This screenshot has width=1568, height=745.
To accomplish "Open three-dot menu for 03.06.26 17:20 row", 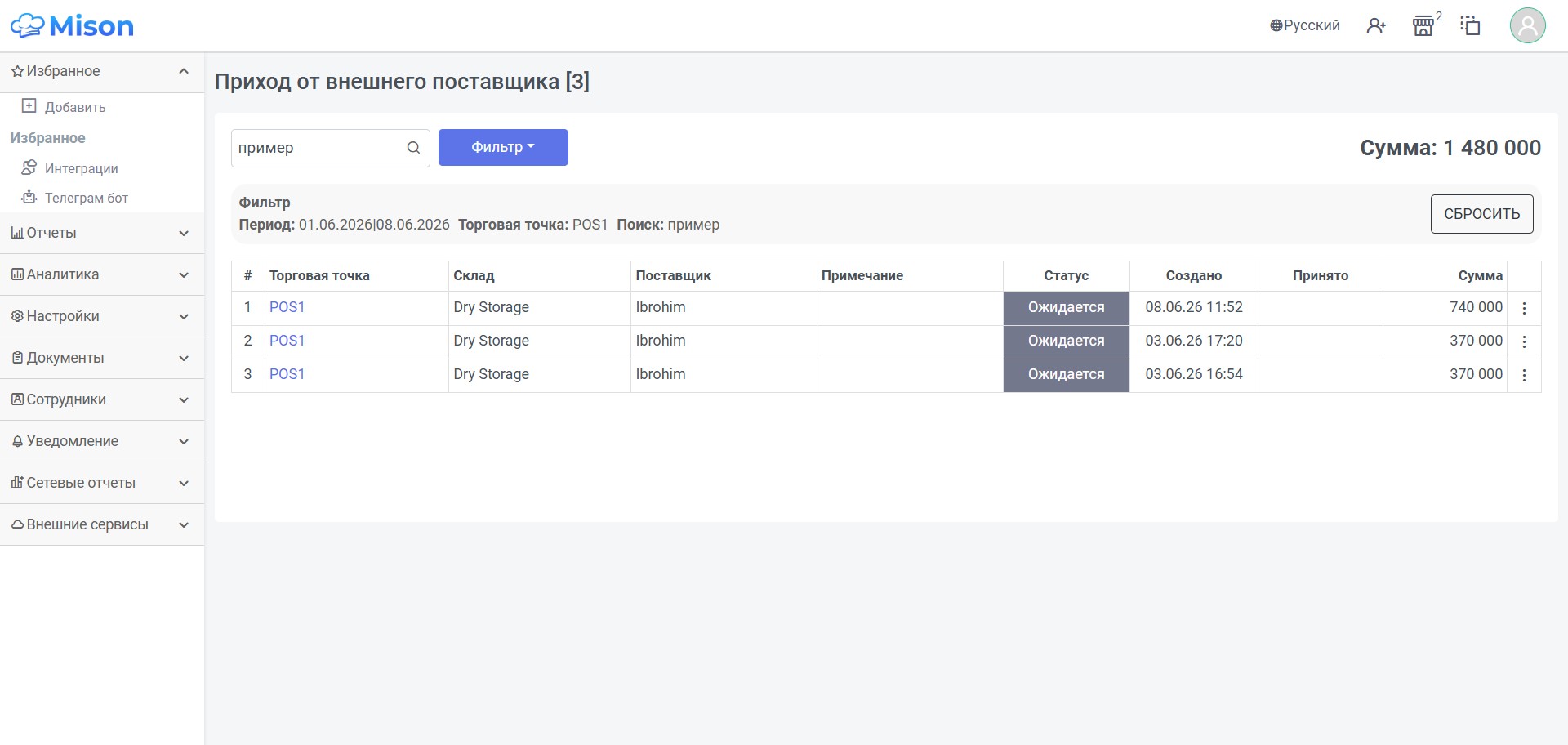I will pyautogui.click(x=1524, y=341).
